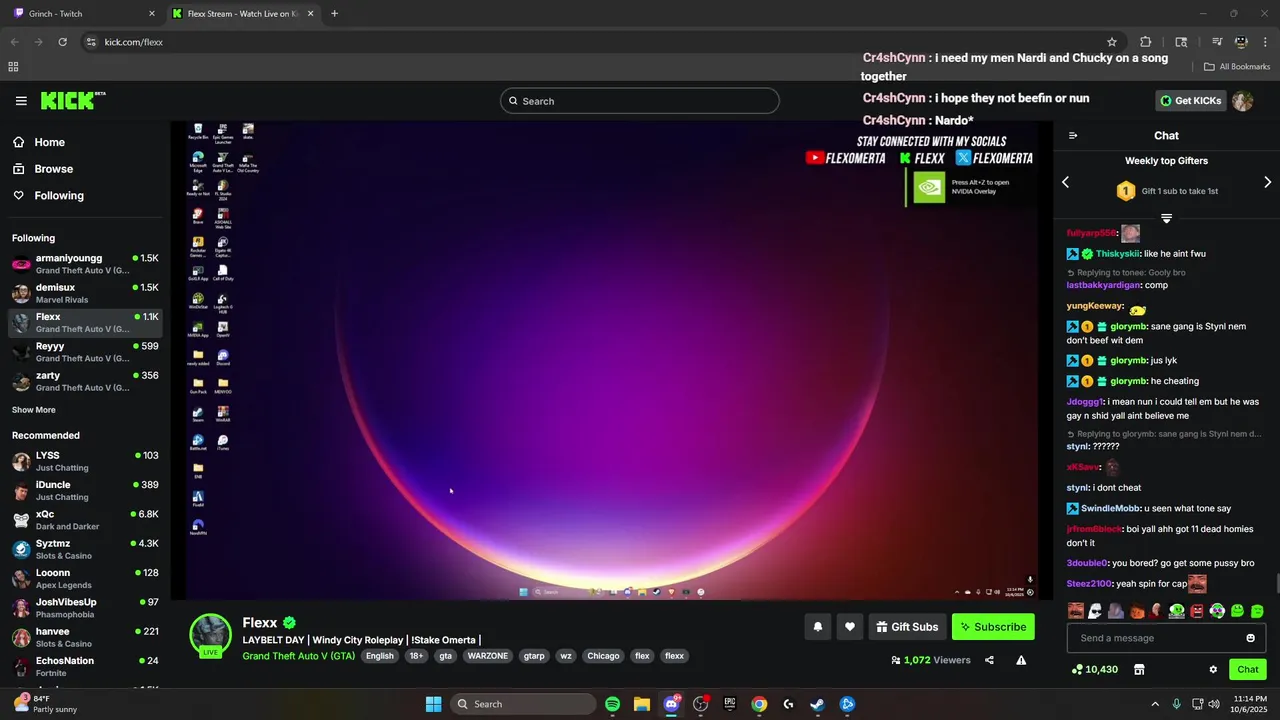Open Windows Start menu
The height and width of the screenshot is (720, 1280).
[x=434, y=704]
